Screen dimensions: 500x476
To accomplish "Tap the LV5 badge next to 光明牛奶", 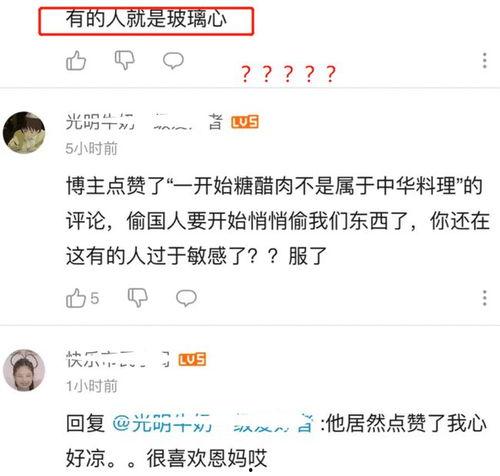I will click(x=245, y=122).
